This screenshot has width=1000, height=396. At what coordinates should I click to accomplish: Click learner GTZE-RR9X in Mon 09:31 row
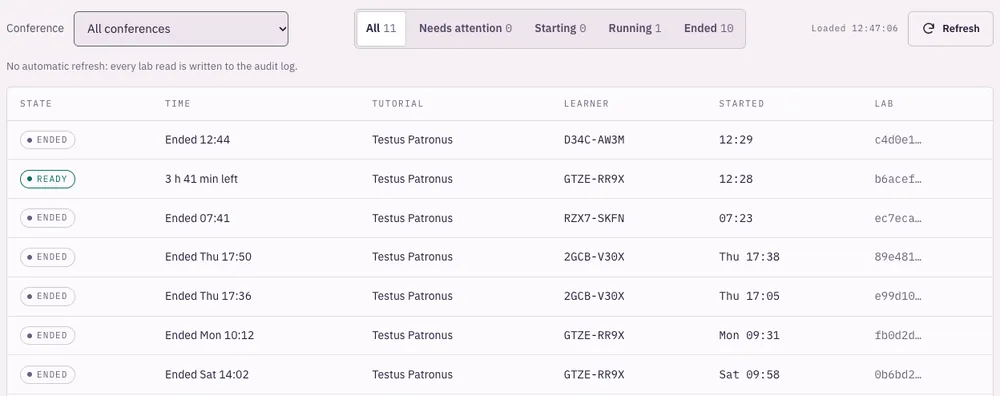594,335
